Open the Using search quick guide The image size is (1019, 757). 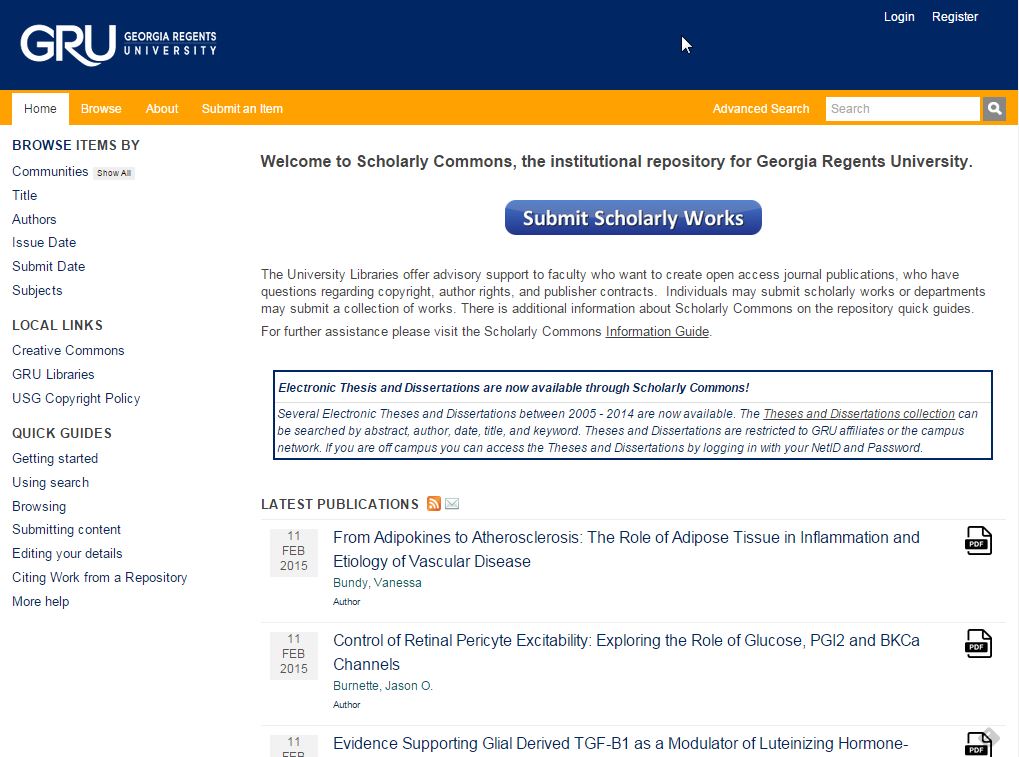click(x=51, y=482)
